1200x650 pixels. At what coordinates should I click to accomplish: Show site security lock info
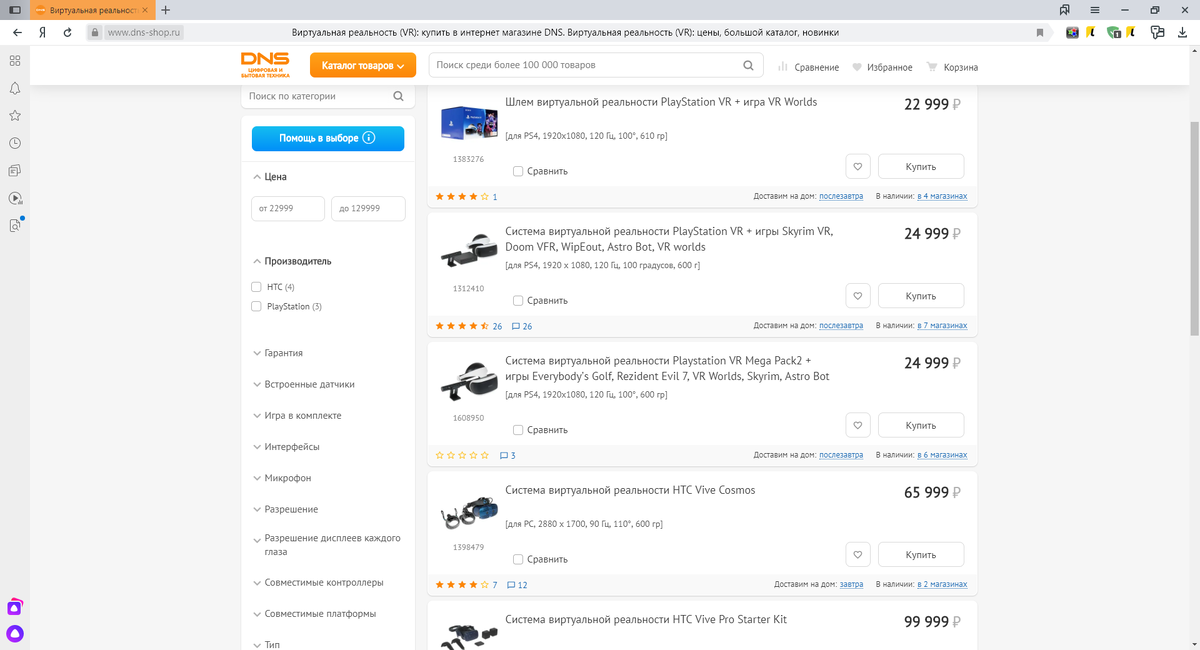point(95,32)
